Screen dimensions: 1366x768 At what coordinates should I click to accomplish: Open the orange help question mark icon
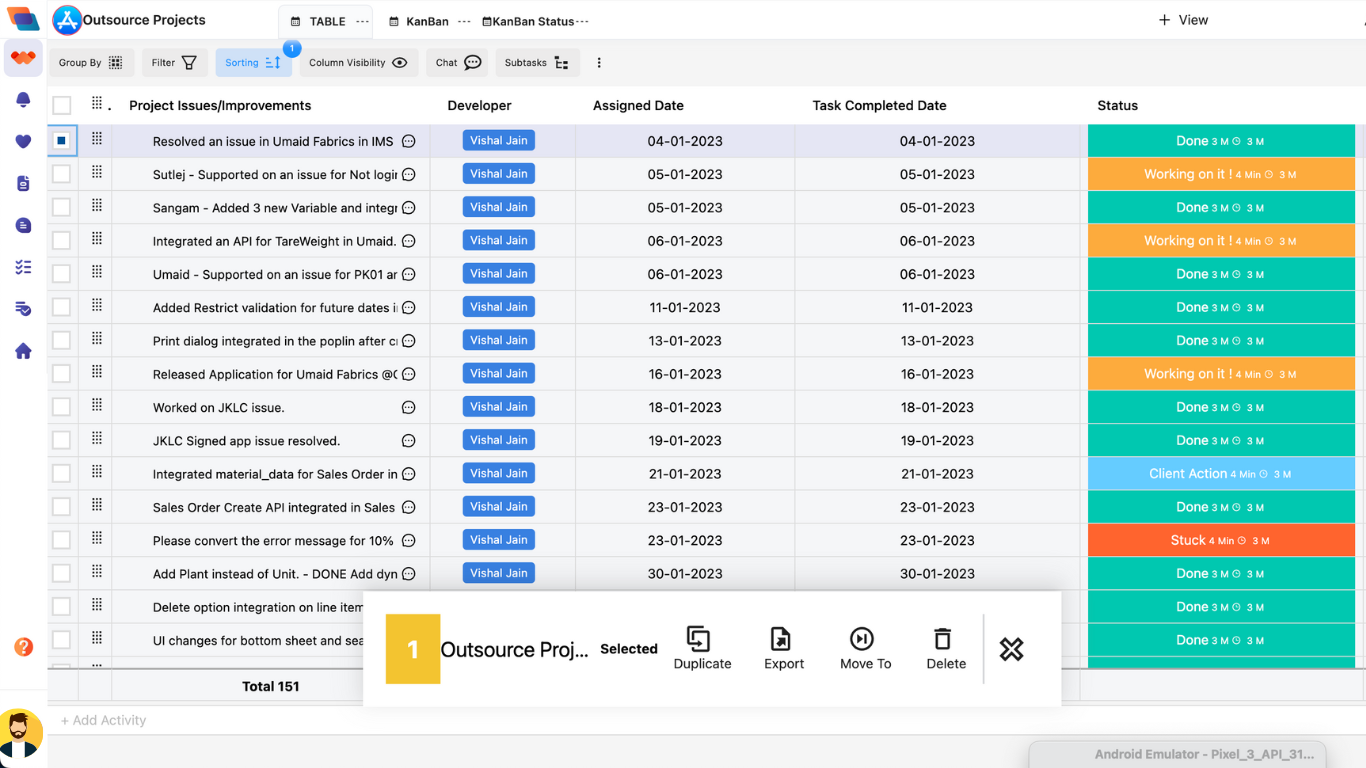23,647
